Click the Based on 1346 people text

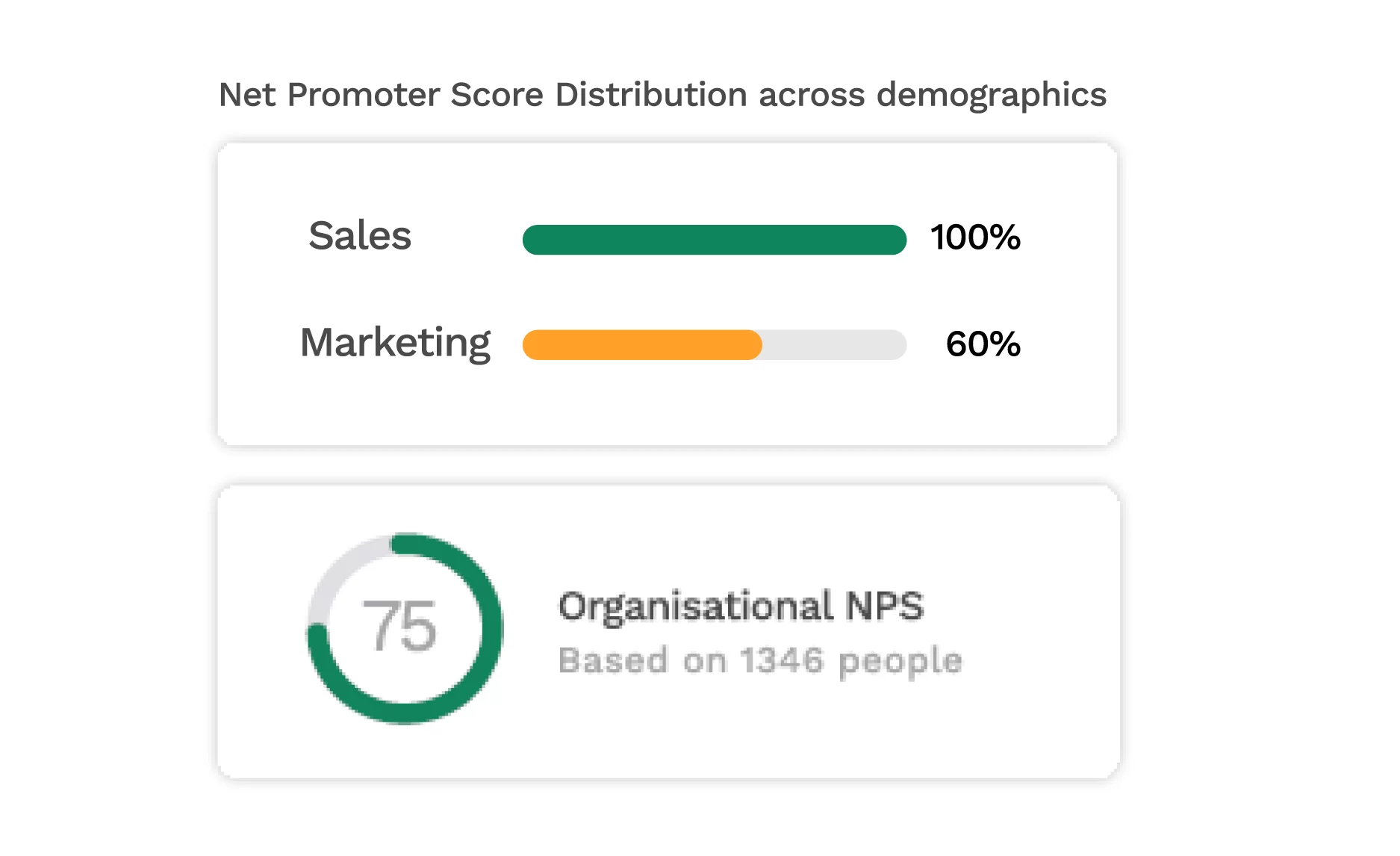pos(761,661)
